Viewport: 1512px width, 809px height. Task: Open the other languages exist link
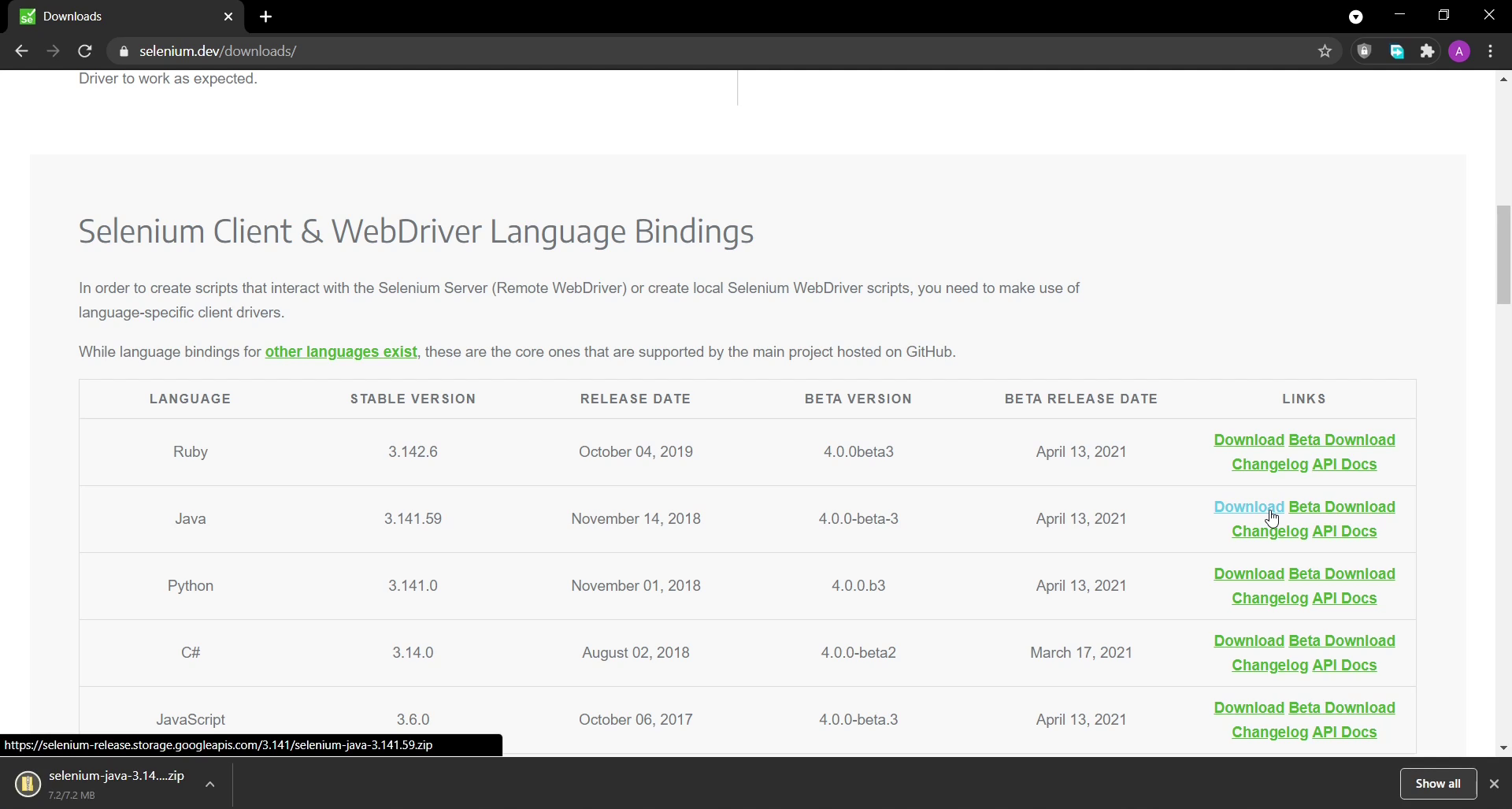[x=341, y=352]
